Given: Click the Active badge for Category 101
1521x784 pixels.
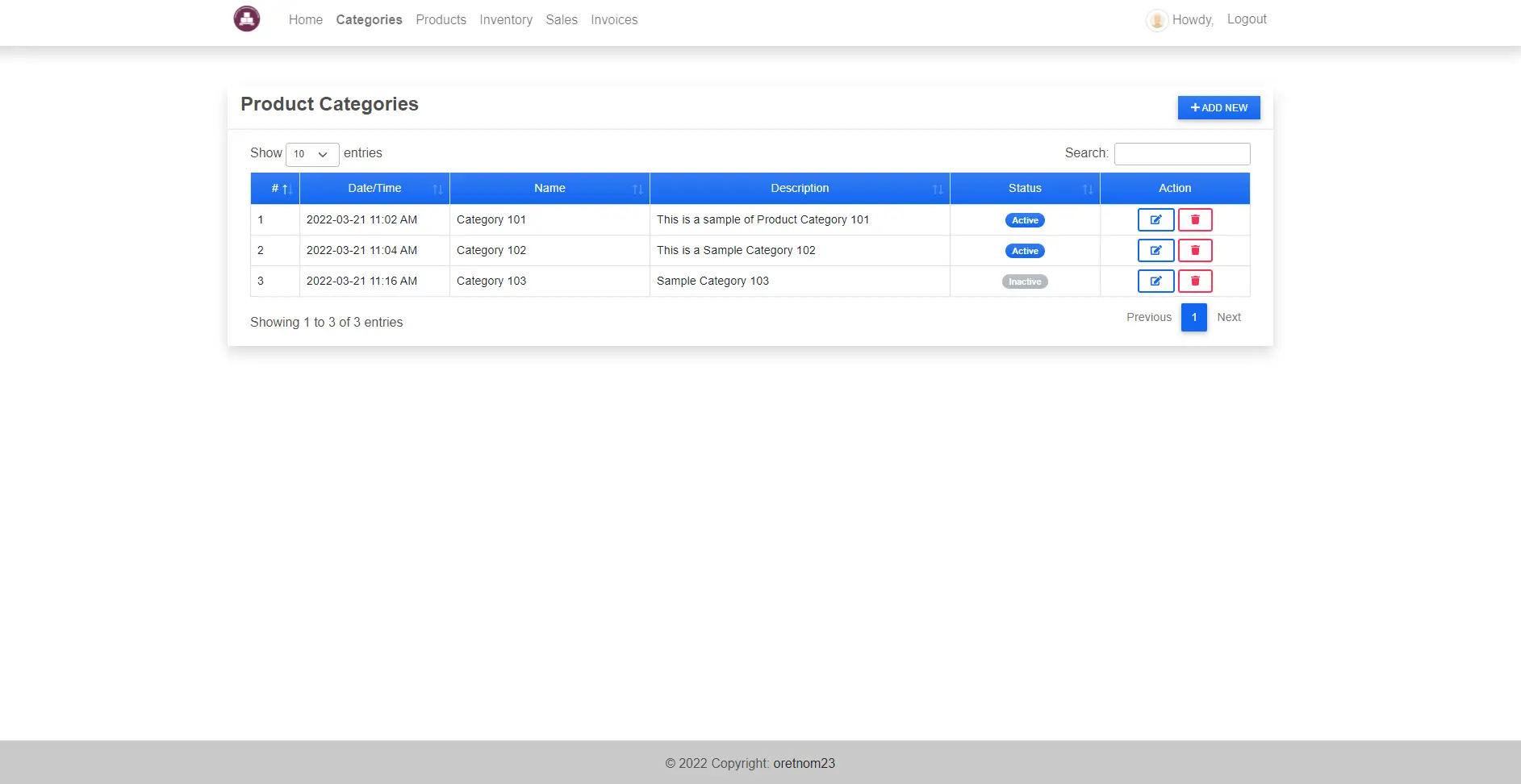Looking at the screenshot, I should [1025, 220].
